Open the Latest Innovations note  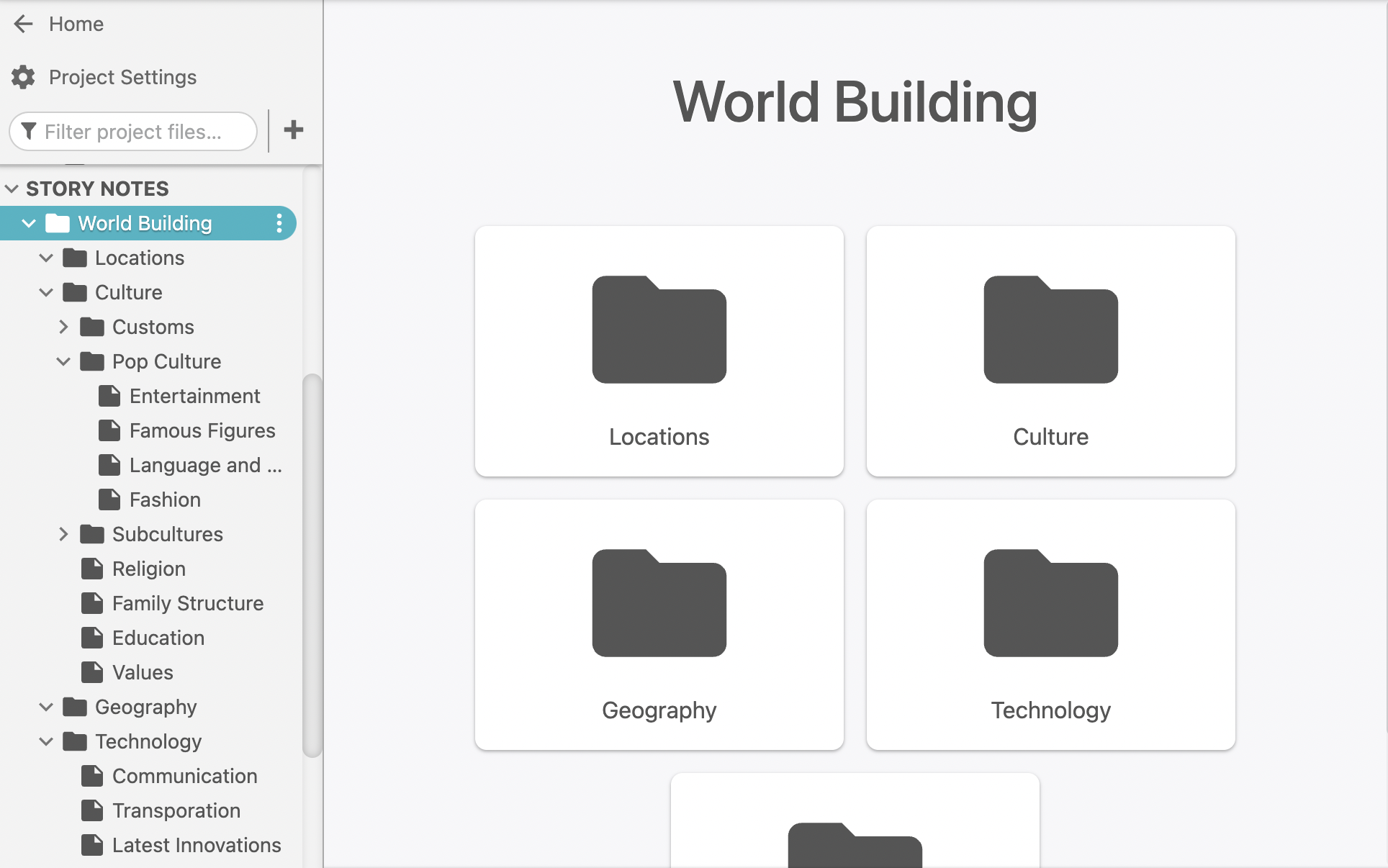(196, 845)
